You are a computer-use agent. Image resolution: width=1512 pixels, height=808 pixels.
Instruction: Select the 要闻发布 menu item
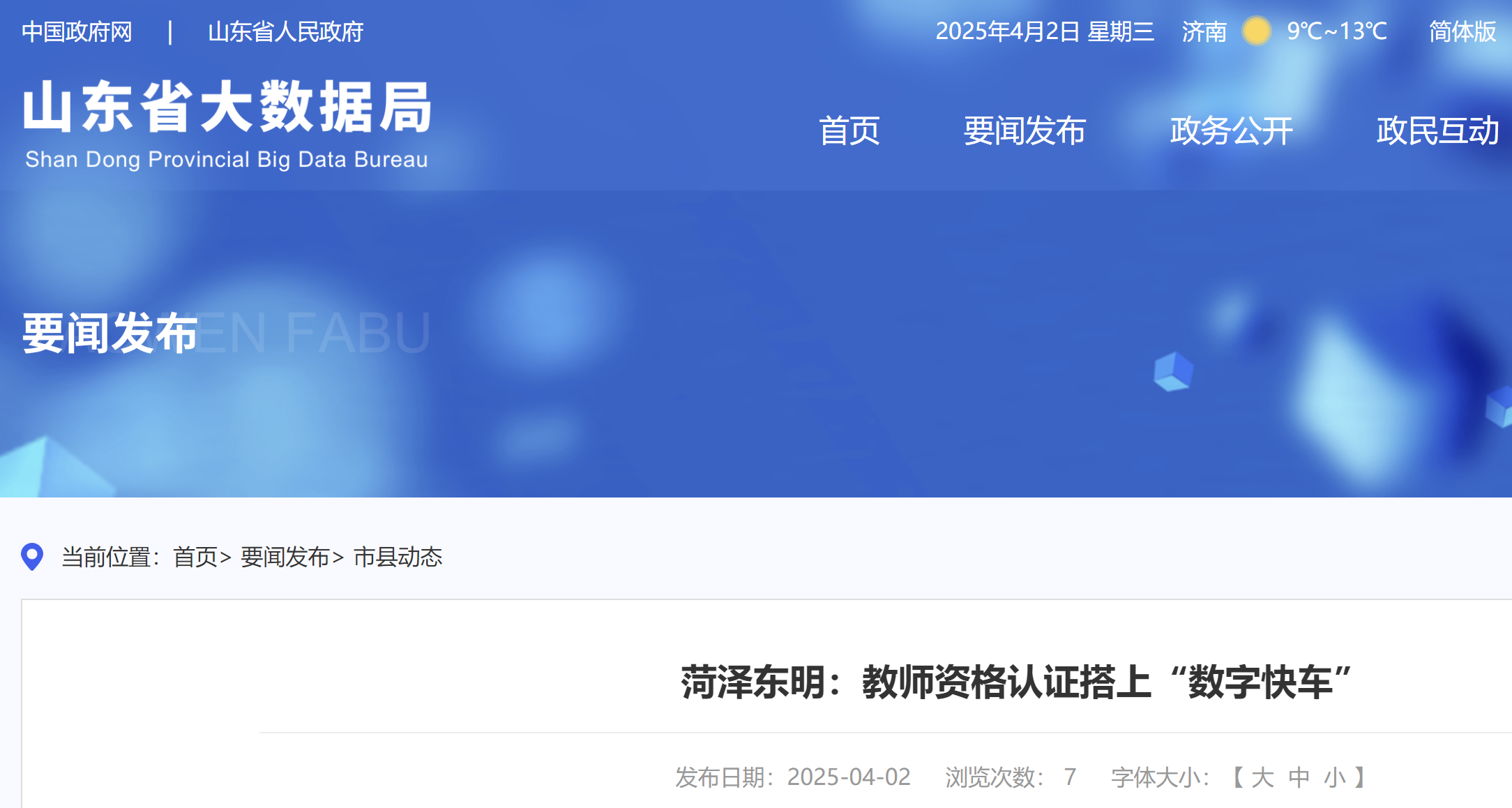click(283, 558)
